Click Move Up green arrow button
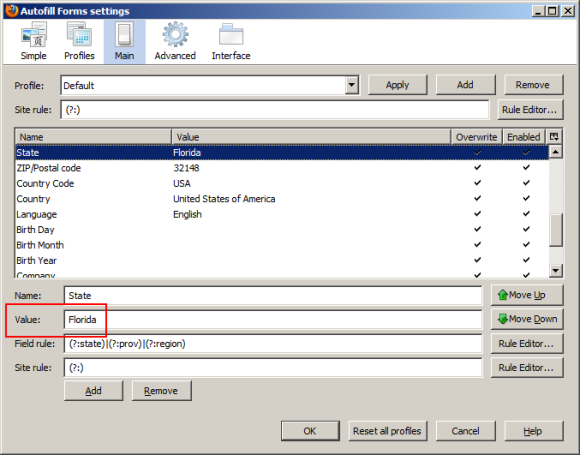This screenshot has height=455, width=580. point(527,295)
